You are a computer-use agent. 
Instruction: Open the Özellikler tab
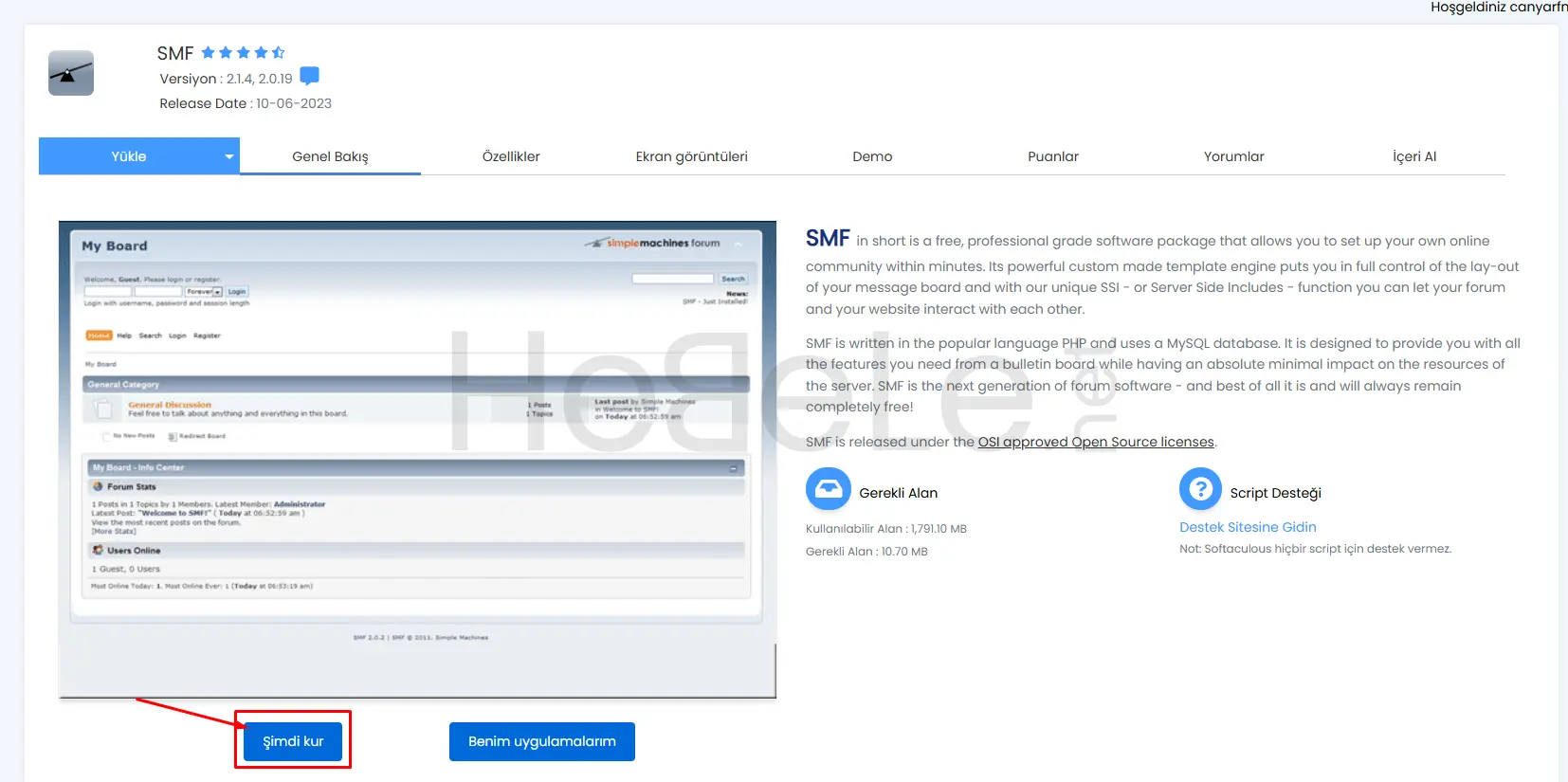point(511,156)
